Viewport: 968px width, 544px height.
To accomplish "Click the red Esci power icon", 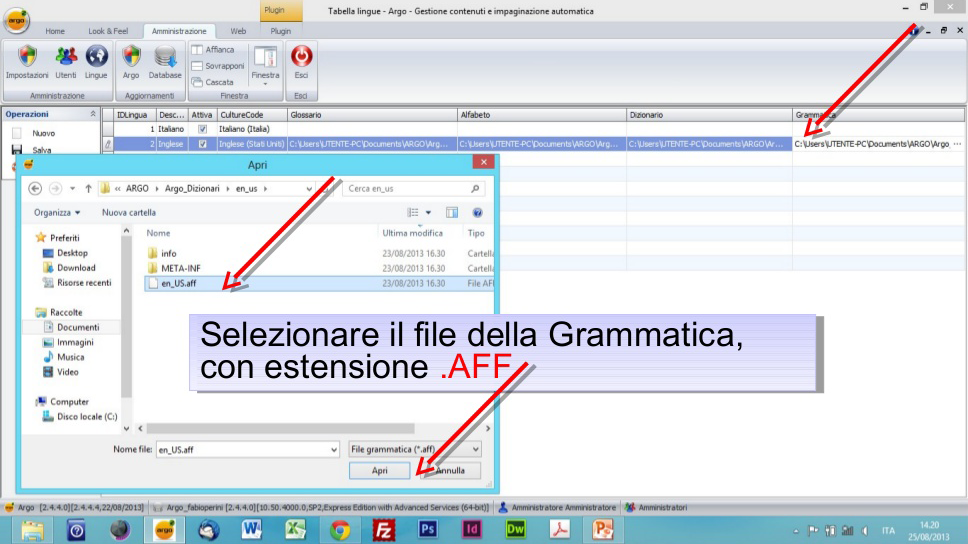I will (x=301, y=62).
